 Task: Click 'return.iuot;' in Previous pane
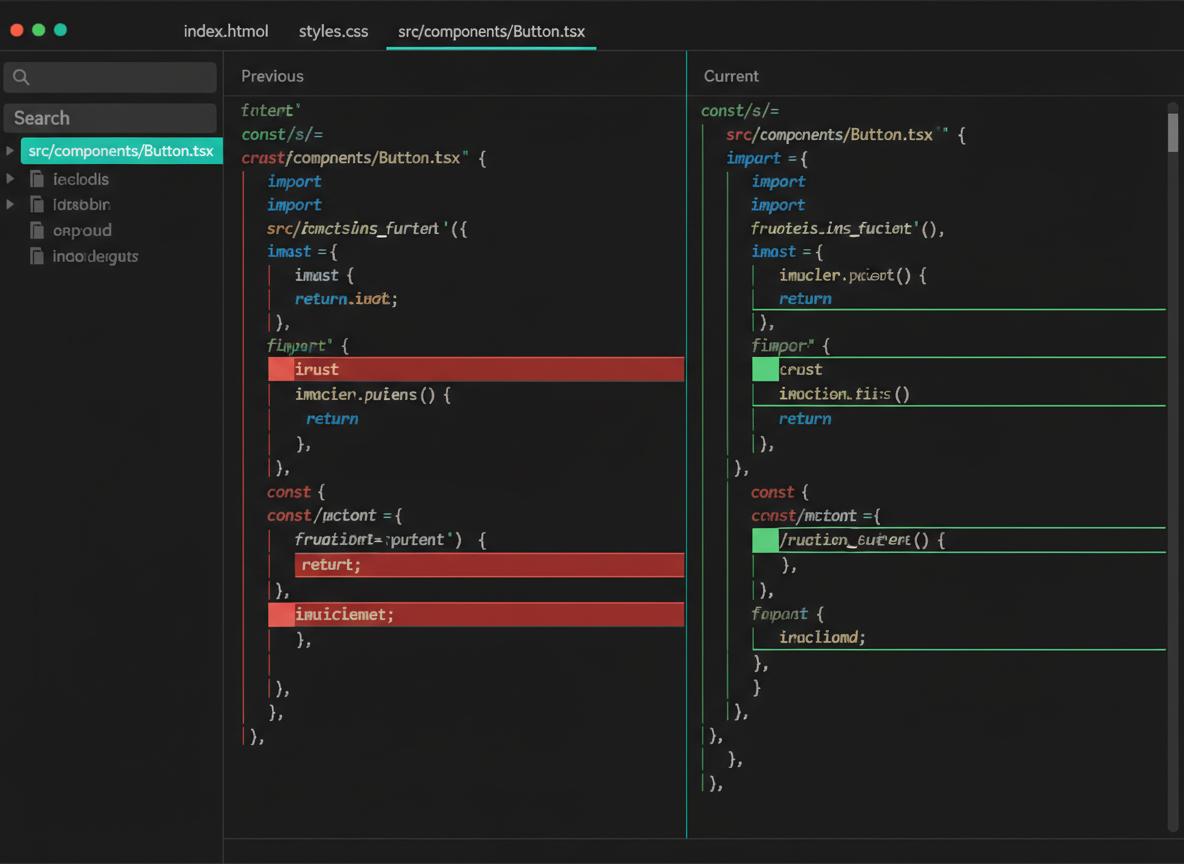pos(346,299)
